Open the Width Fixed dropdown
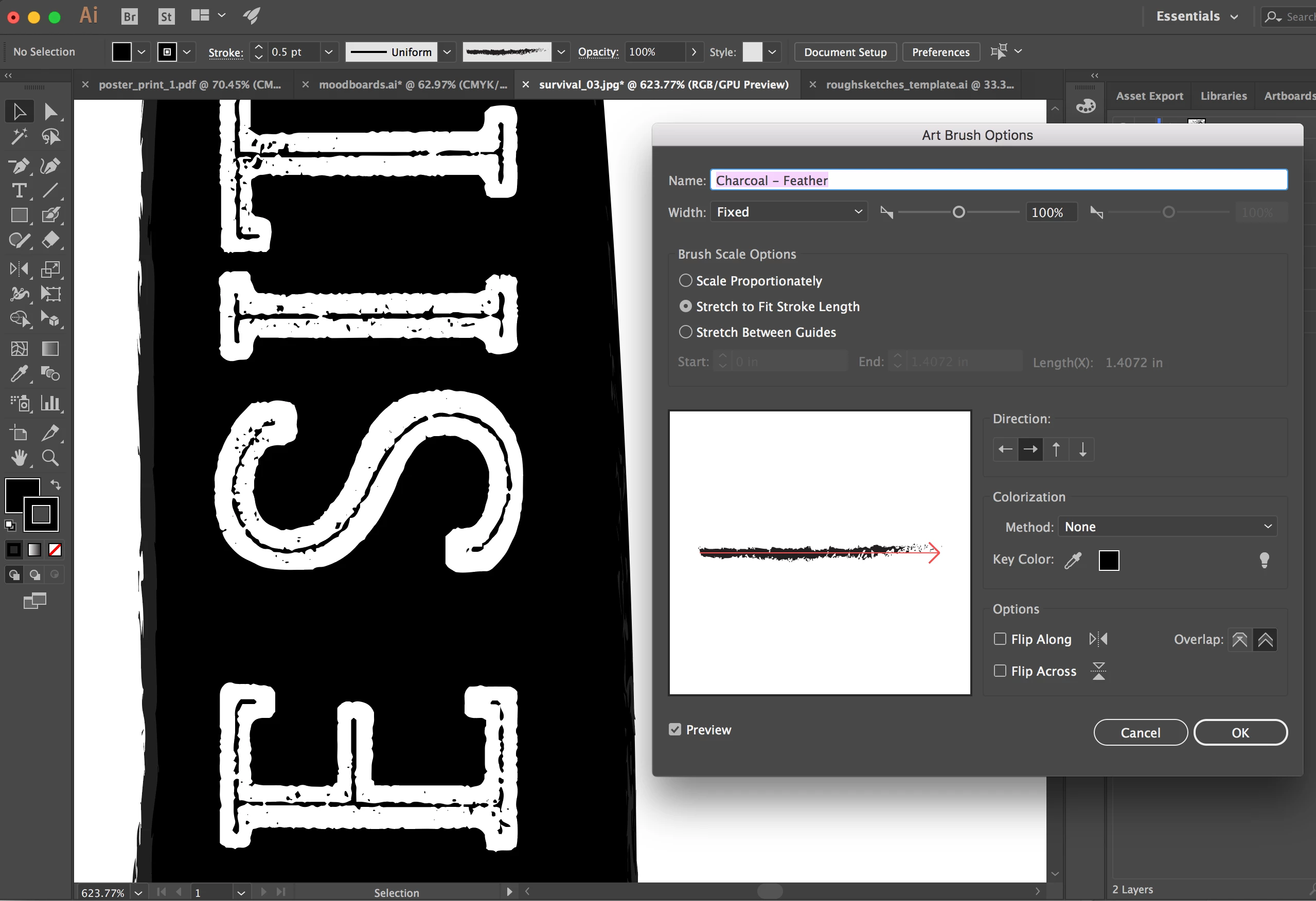This screenshot has height=901, width=1316. [x=789, y=212]
